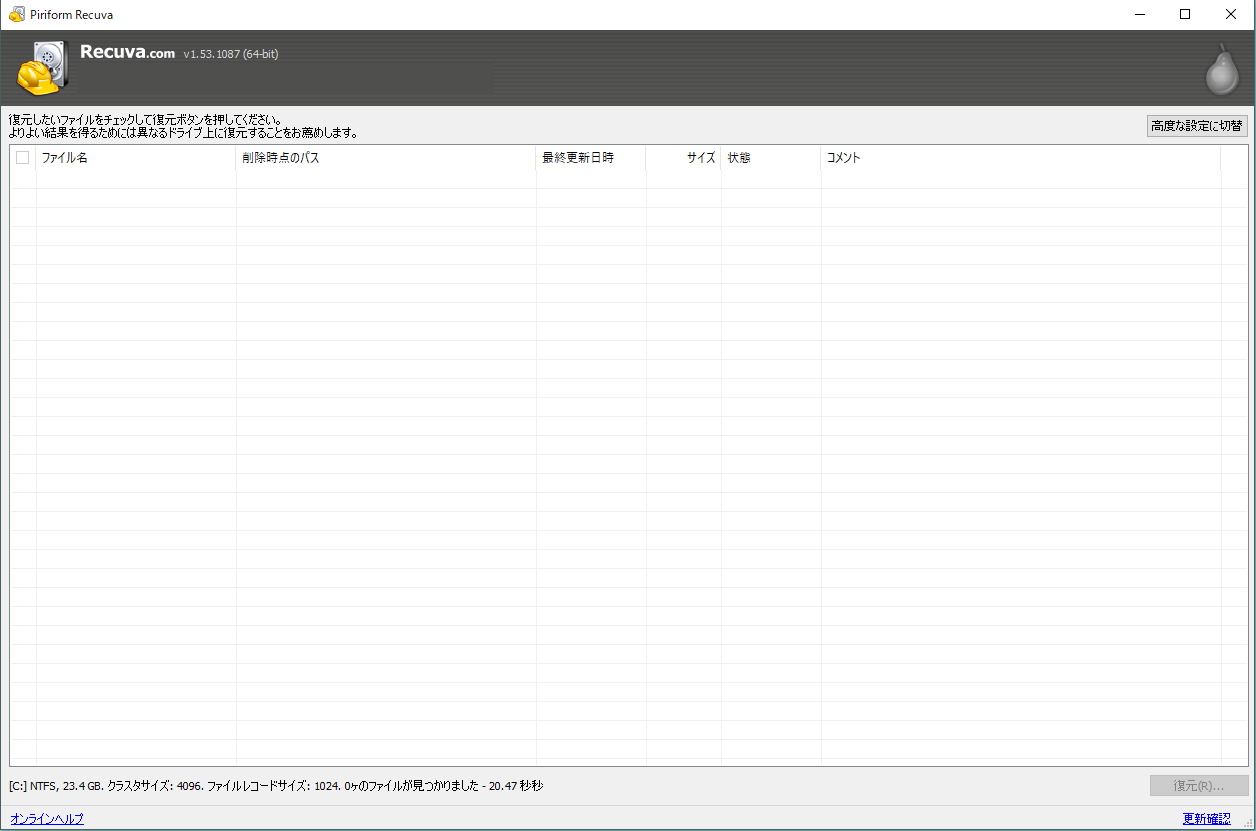This screenshot has height=831, width=1256.
Task: Click the NTFS scan status bar text
Action: tap(276, 786)
